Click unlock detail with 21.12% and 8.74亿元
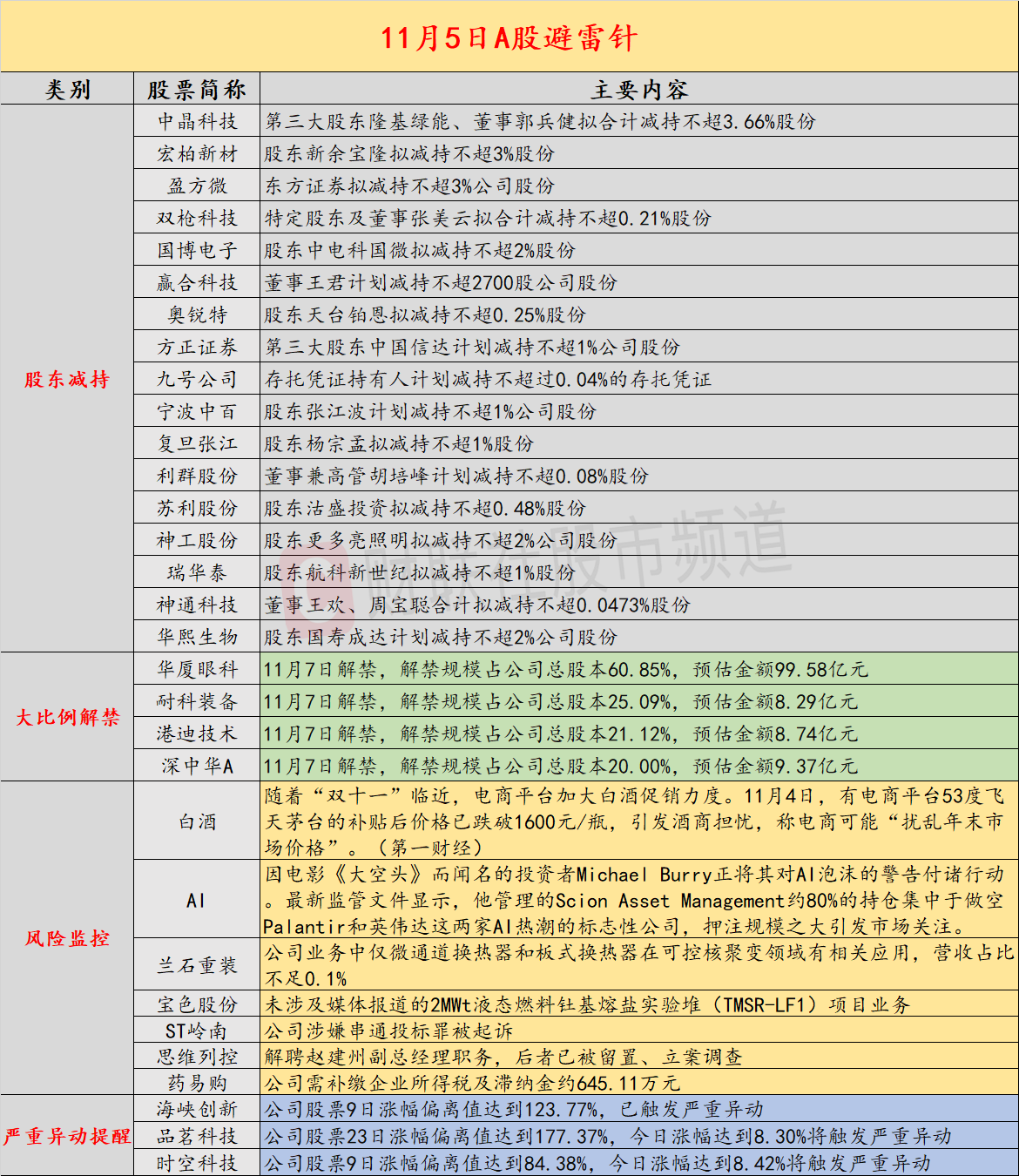Viewport: 1019px width, 1176px height. (561, 733)
